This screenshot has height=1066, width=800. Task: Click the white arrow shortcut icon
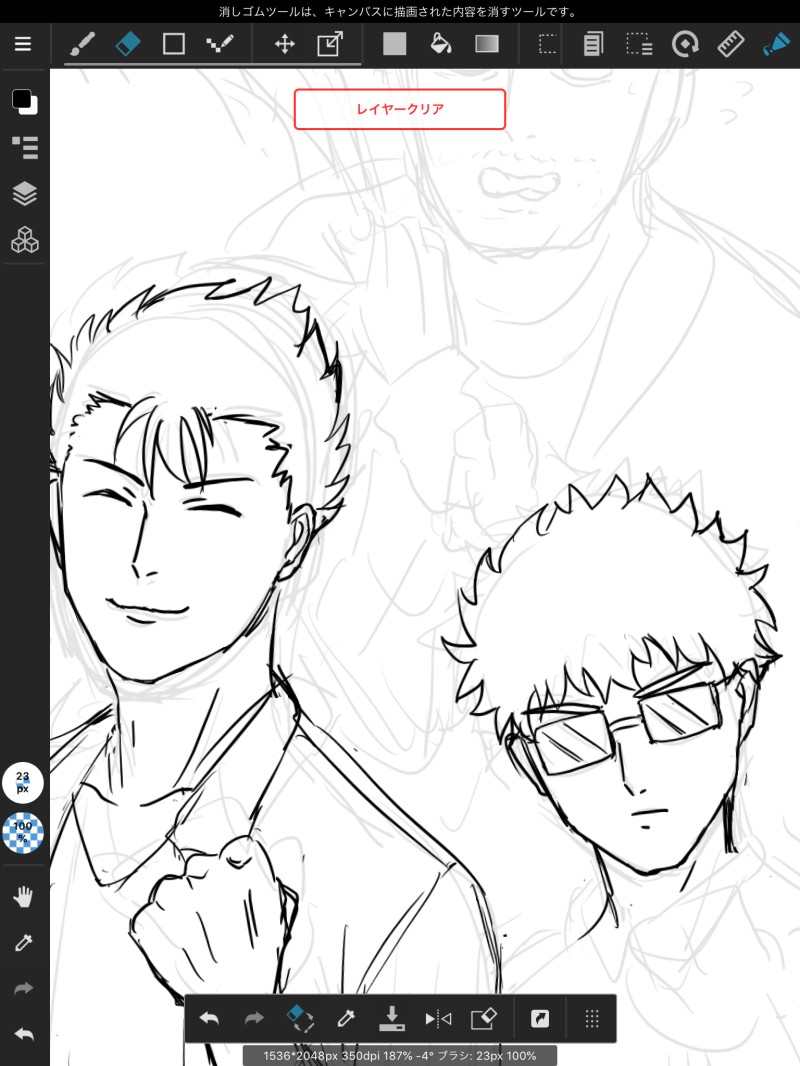(540, 1018)
